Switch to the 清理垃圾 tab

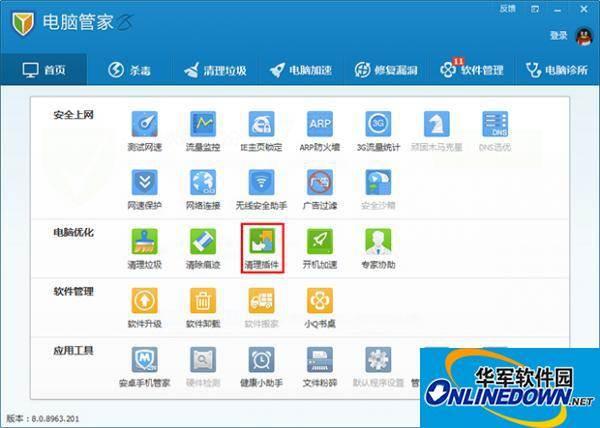point(215,70)
